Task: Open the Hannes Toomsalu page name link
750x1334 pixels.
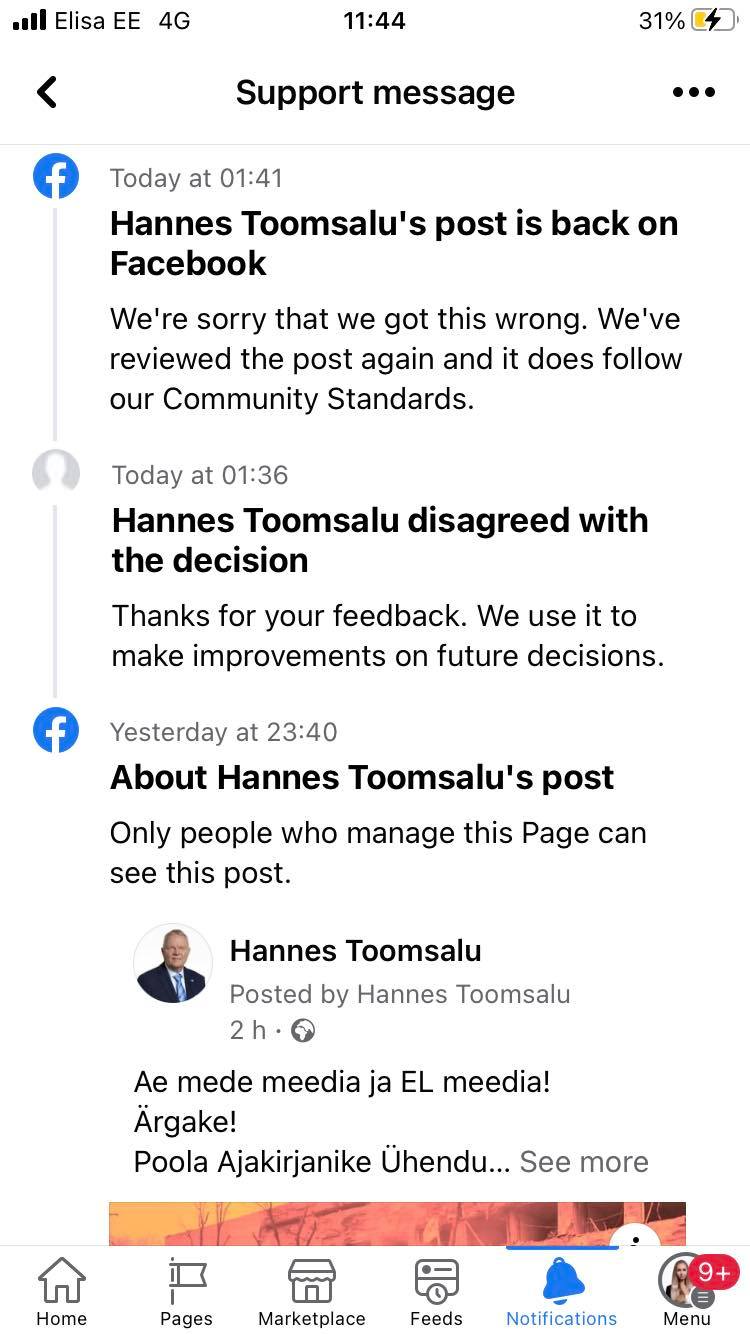Action: pos(355,950)
